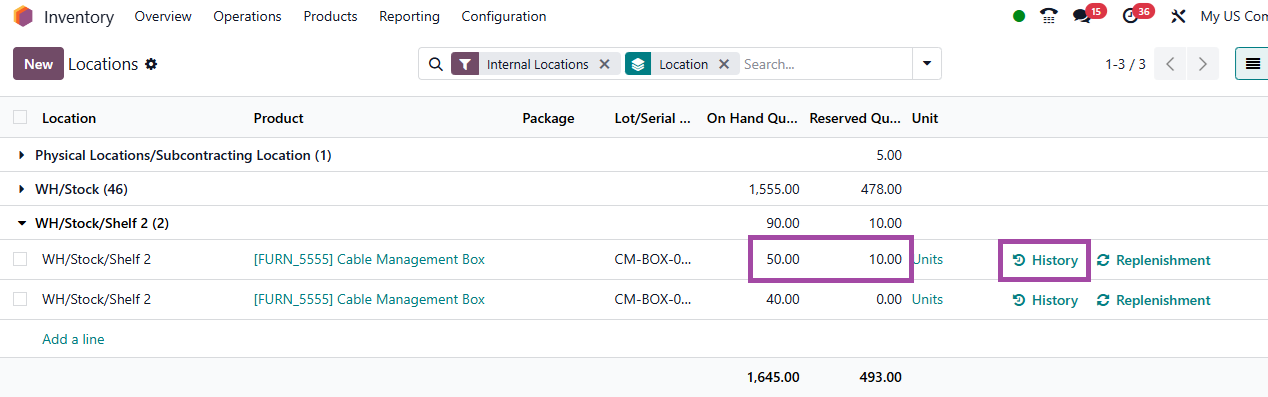Tick the select-all header checkbox
Screen dimensions: 1268x397
pyautogui.click(x=20, y=117)
